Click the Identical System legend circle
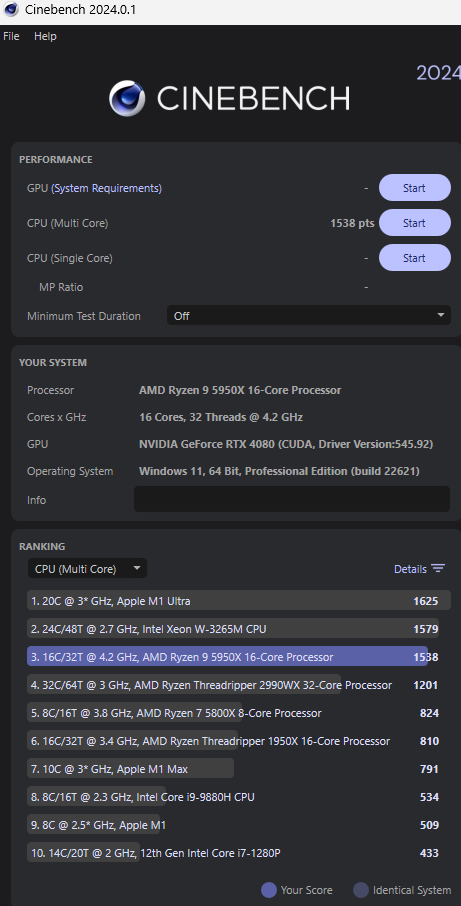The width and height of the screenshot is (461, 906). pos(361,890)
